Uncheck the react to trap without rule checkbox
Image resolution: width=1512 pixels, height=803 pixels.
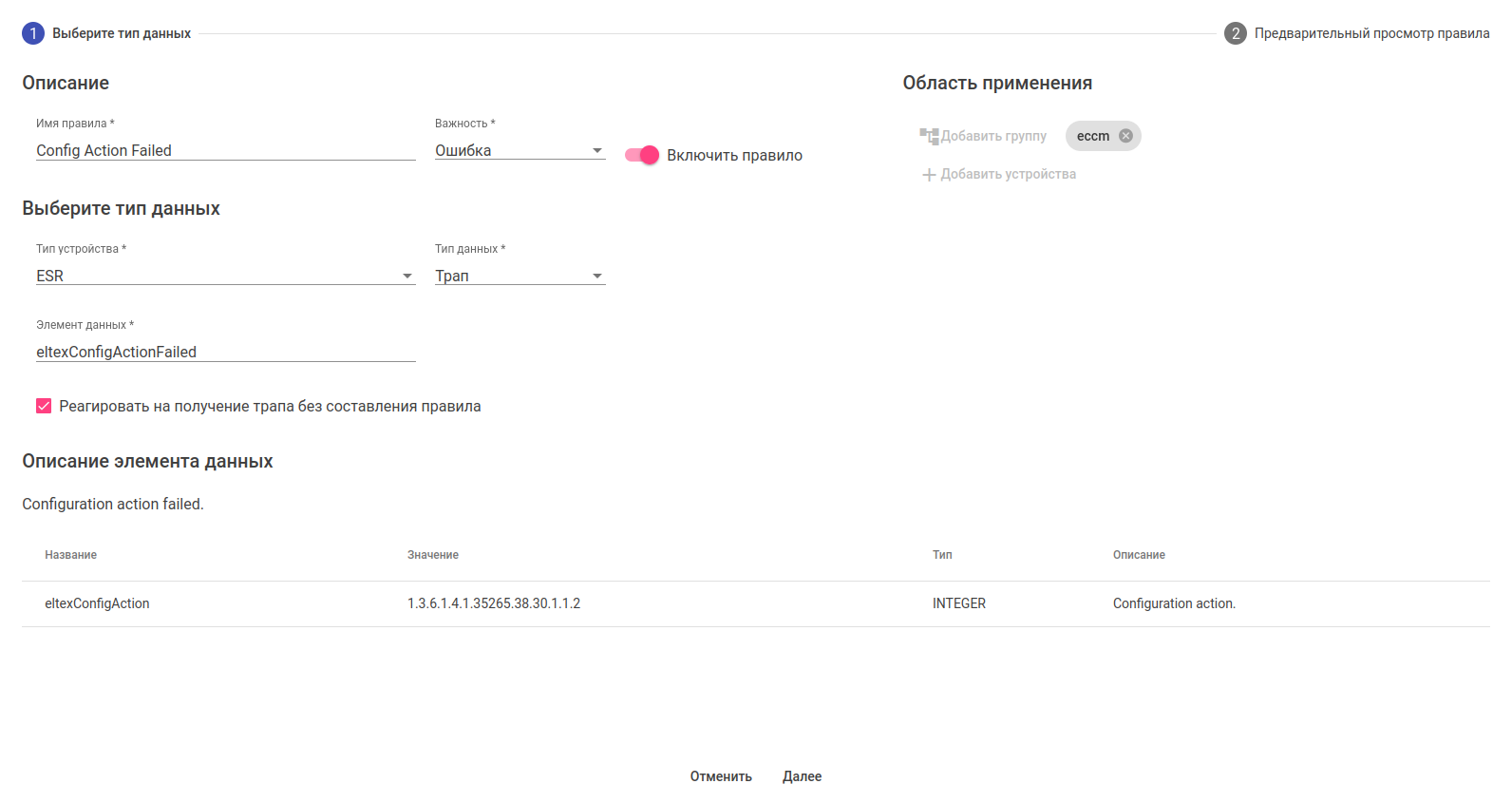tap(44, 406)
